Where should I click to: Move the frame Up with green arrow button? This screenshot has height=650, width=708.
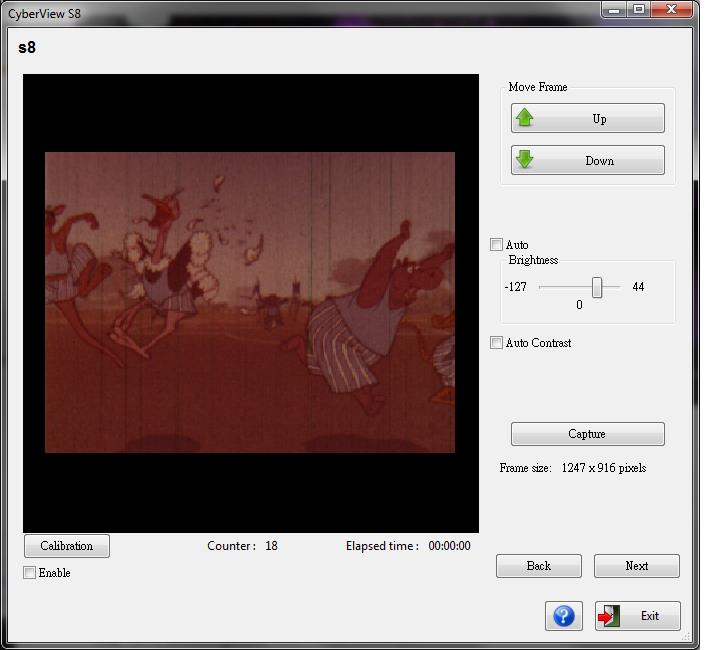tap(587, 118)
